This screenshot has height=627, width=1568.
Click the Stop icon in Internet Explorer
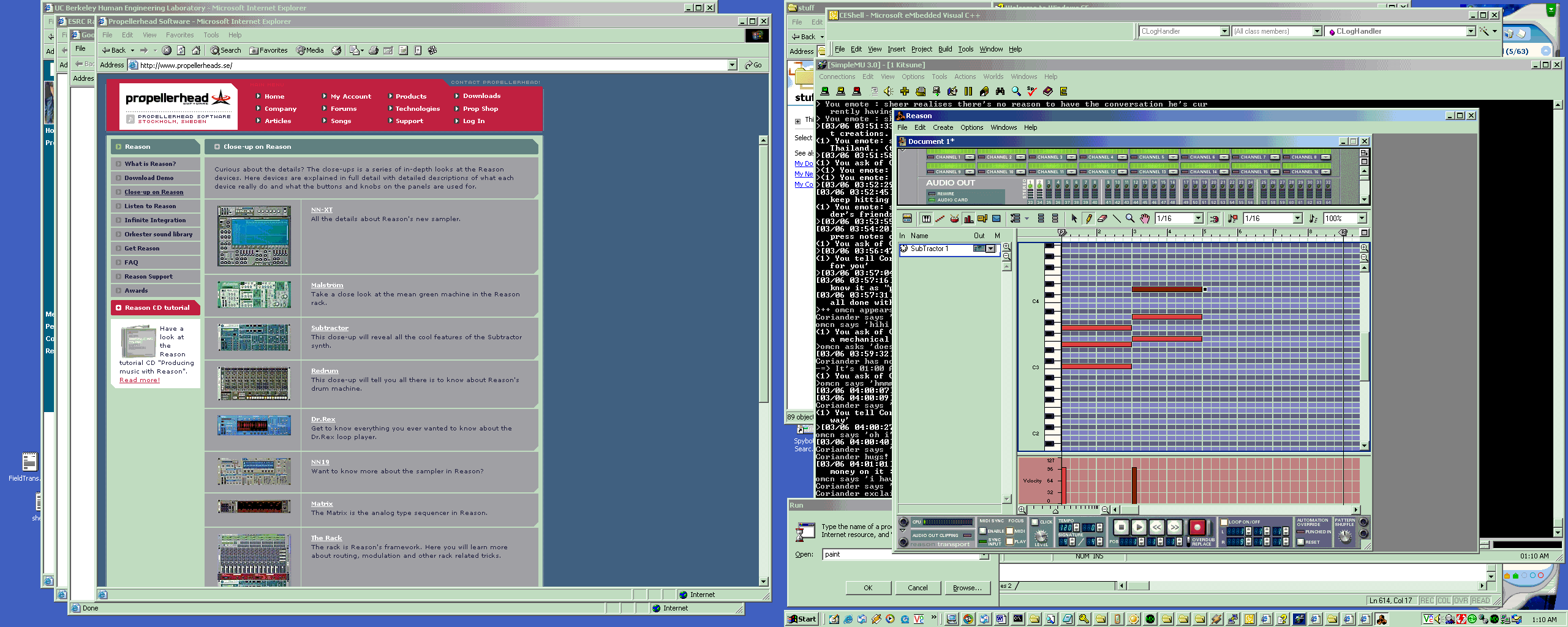(x=166, y=50)
